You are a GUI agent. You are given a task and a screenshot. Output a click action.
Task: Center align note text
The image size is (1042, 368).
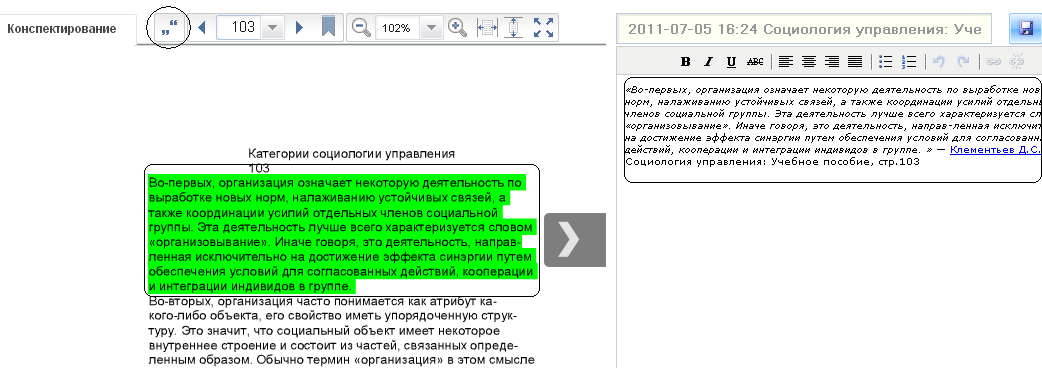809,62
